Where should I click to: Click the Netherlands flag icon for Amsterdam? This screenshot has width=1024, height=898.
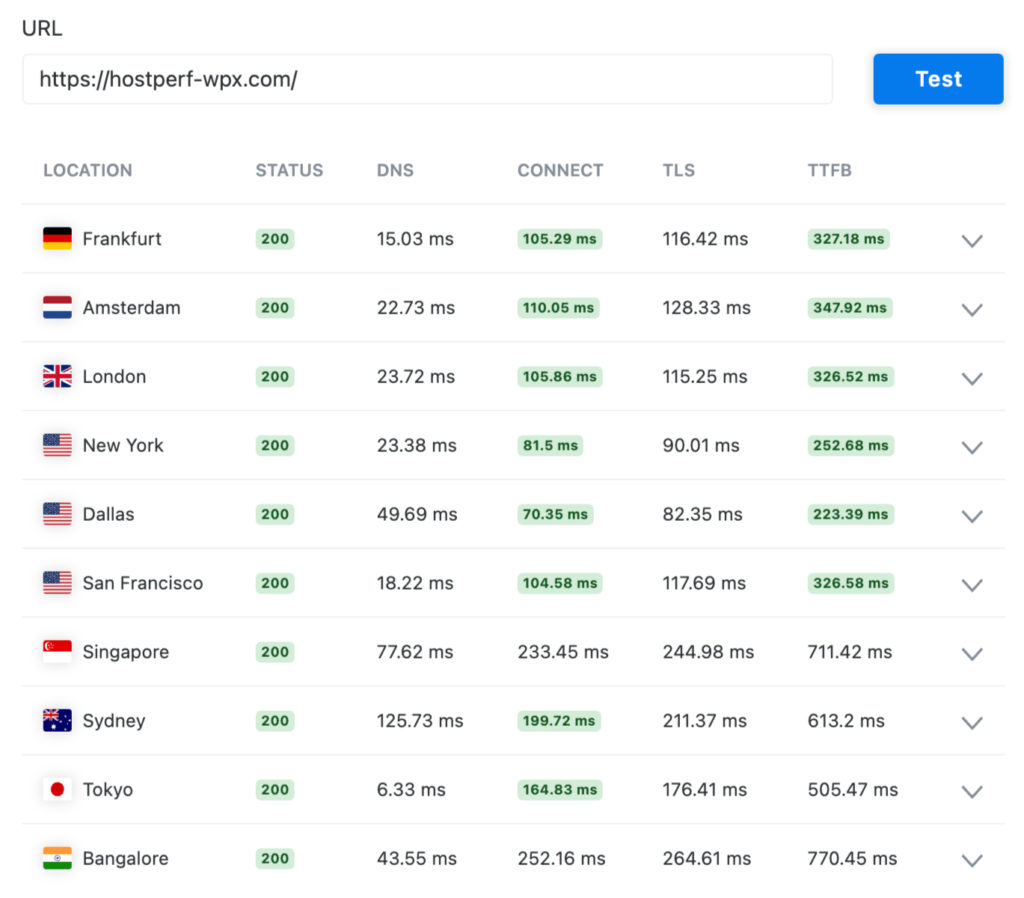click(x=57, y=307)
